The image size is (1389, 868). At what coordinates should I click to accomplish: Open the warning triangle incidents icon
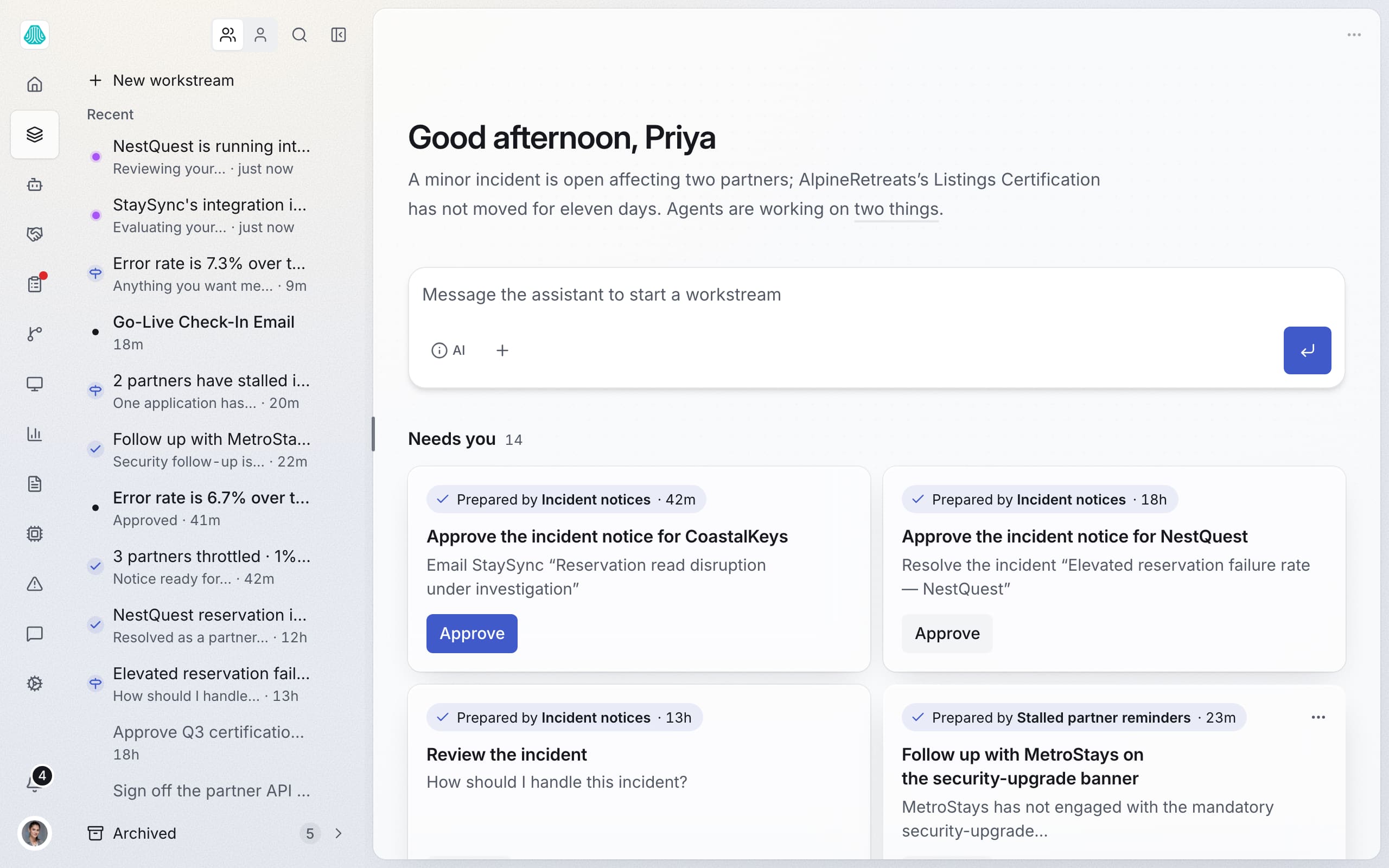pyautogui.click(x=34, y=584)
